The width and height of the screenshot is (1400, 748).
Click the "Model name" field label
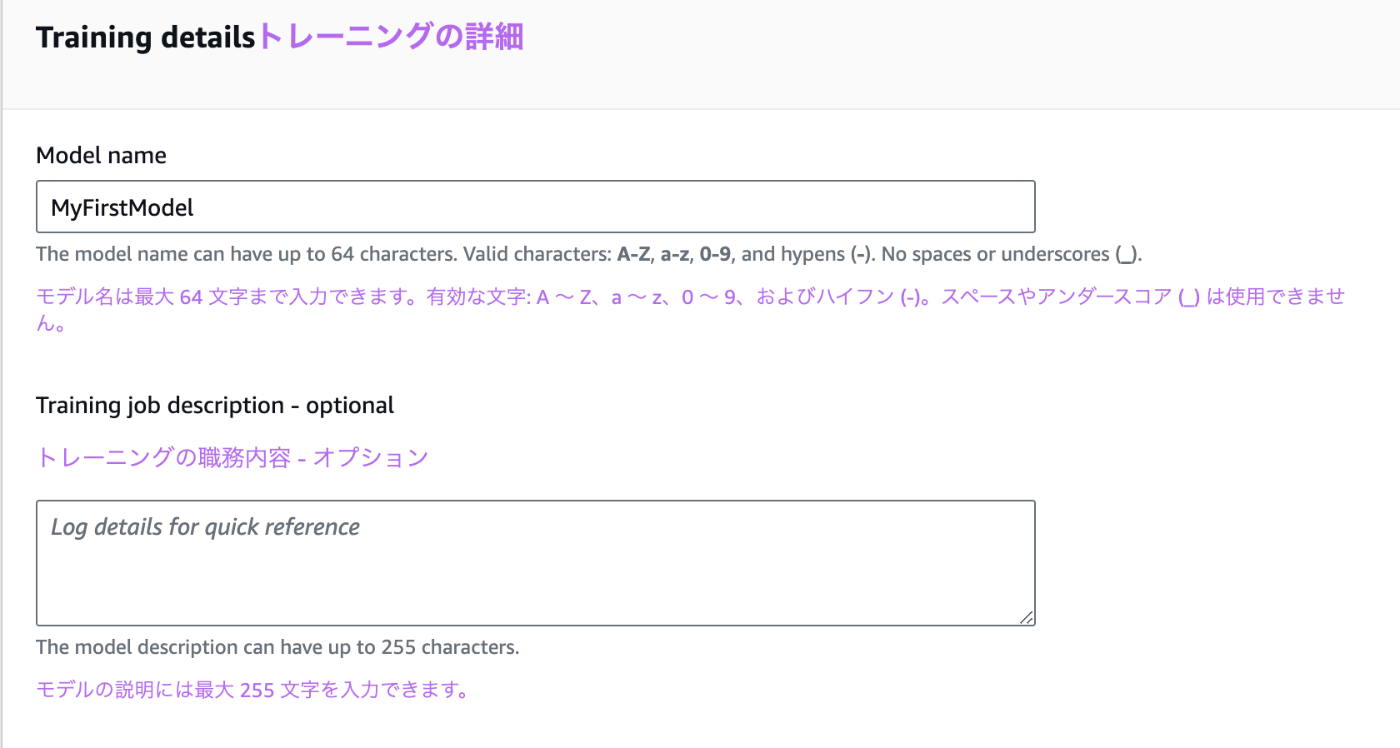[x=101, y=155]
